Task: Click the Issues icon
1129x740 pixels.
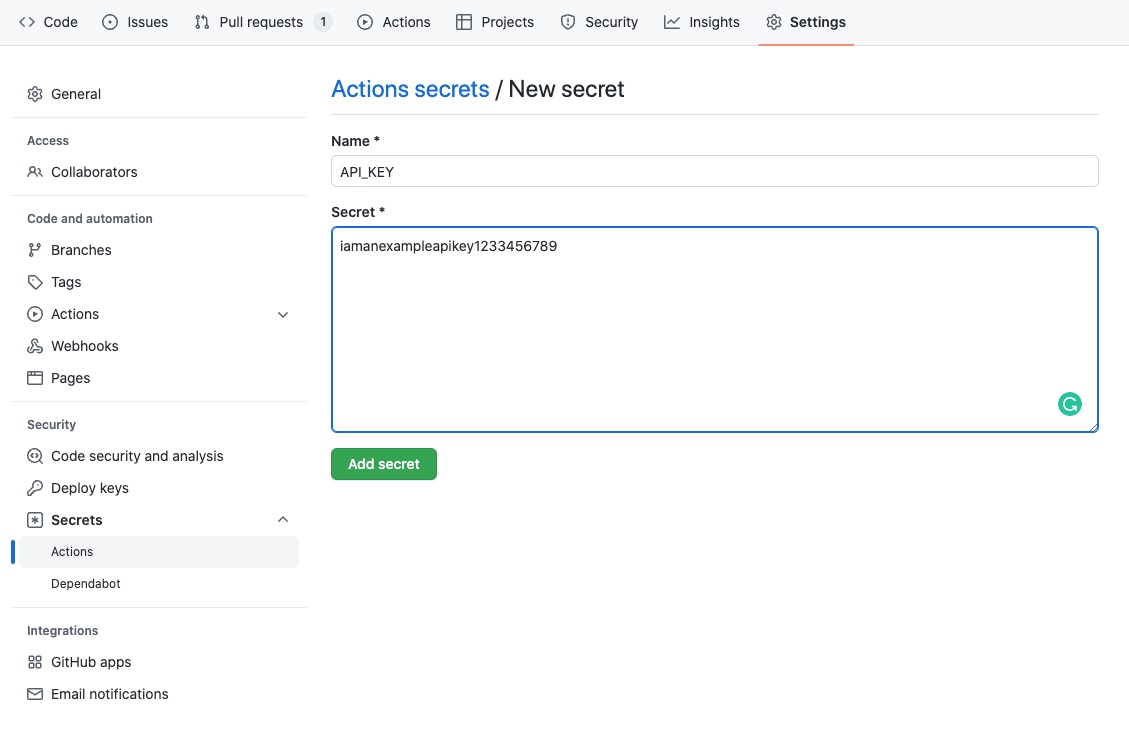Action: pos(110,21)
